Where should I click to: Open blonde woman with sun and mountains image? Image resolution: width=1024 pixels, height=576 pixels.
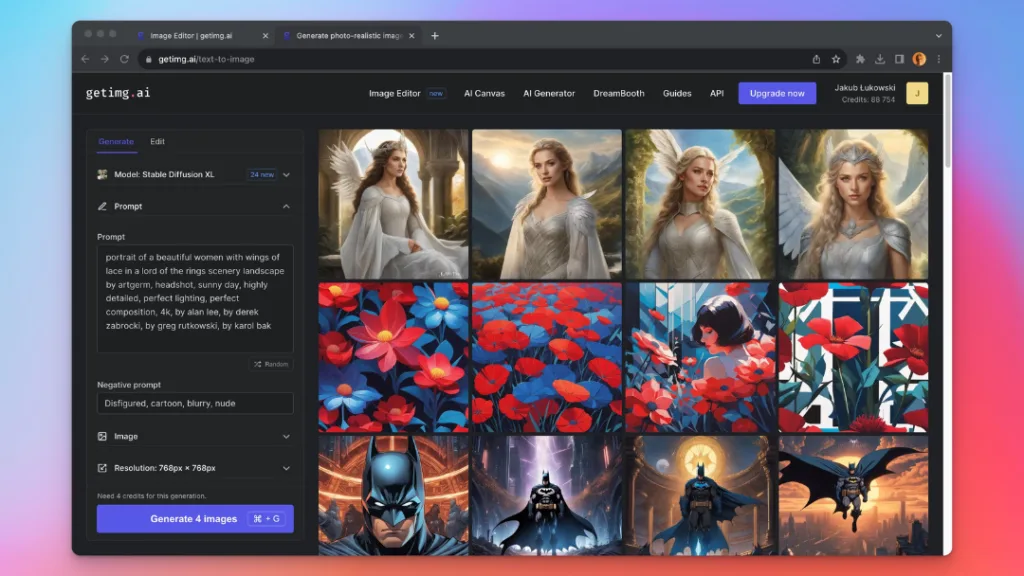pos(547,204)
